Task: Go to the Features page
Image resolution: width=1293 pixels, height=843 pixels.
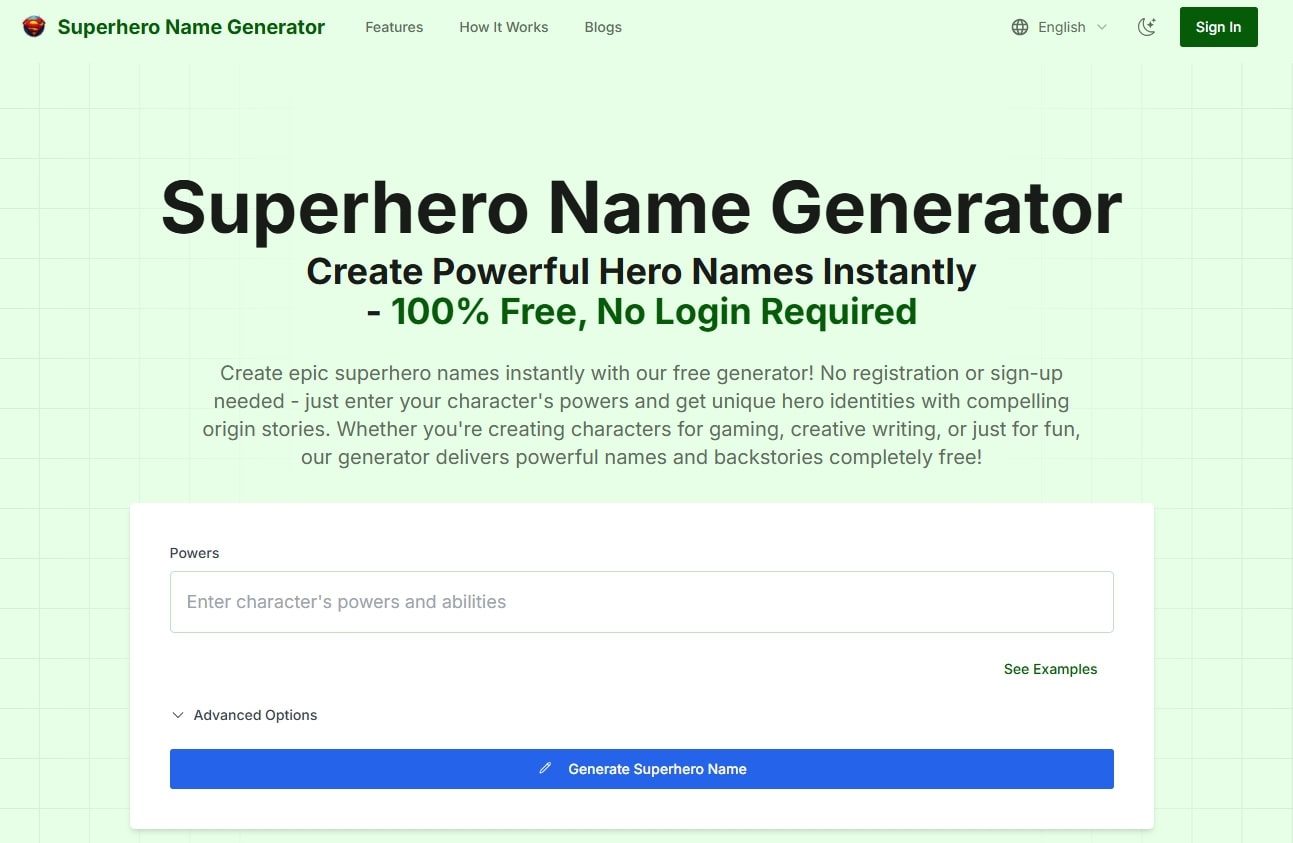Action: [394, 27]
